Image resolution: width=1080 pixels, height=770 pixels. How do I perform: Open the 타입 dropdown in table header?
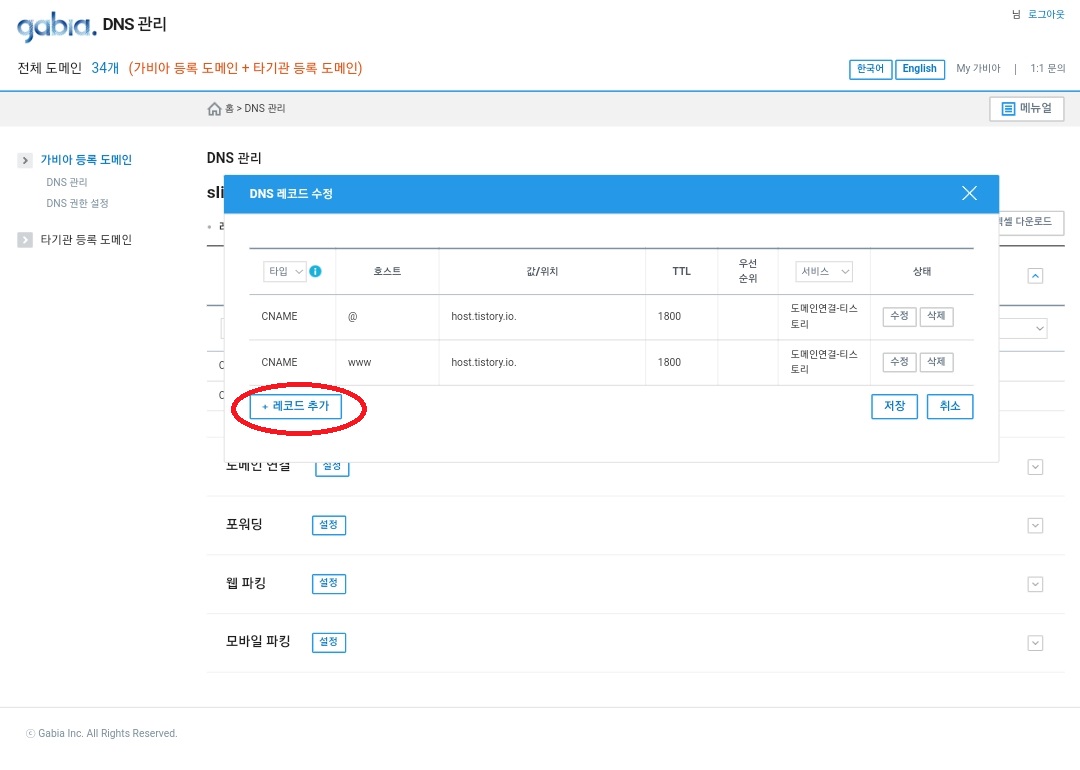coord(284,271)
